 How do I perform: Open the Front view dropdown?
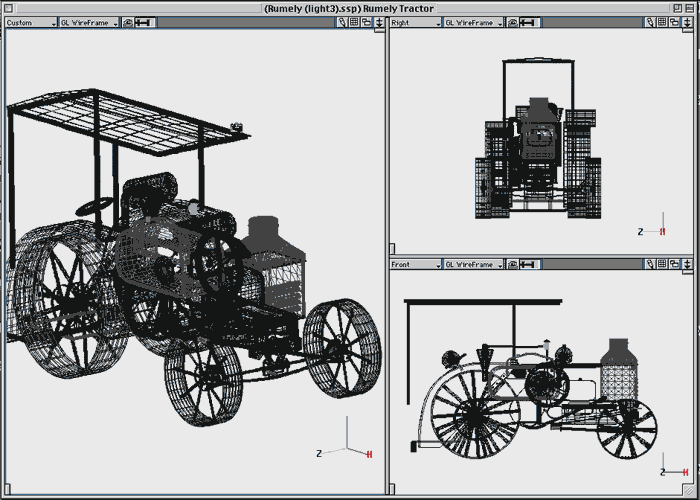[x=415, y=265]
